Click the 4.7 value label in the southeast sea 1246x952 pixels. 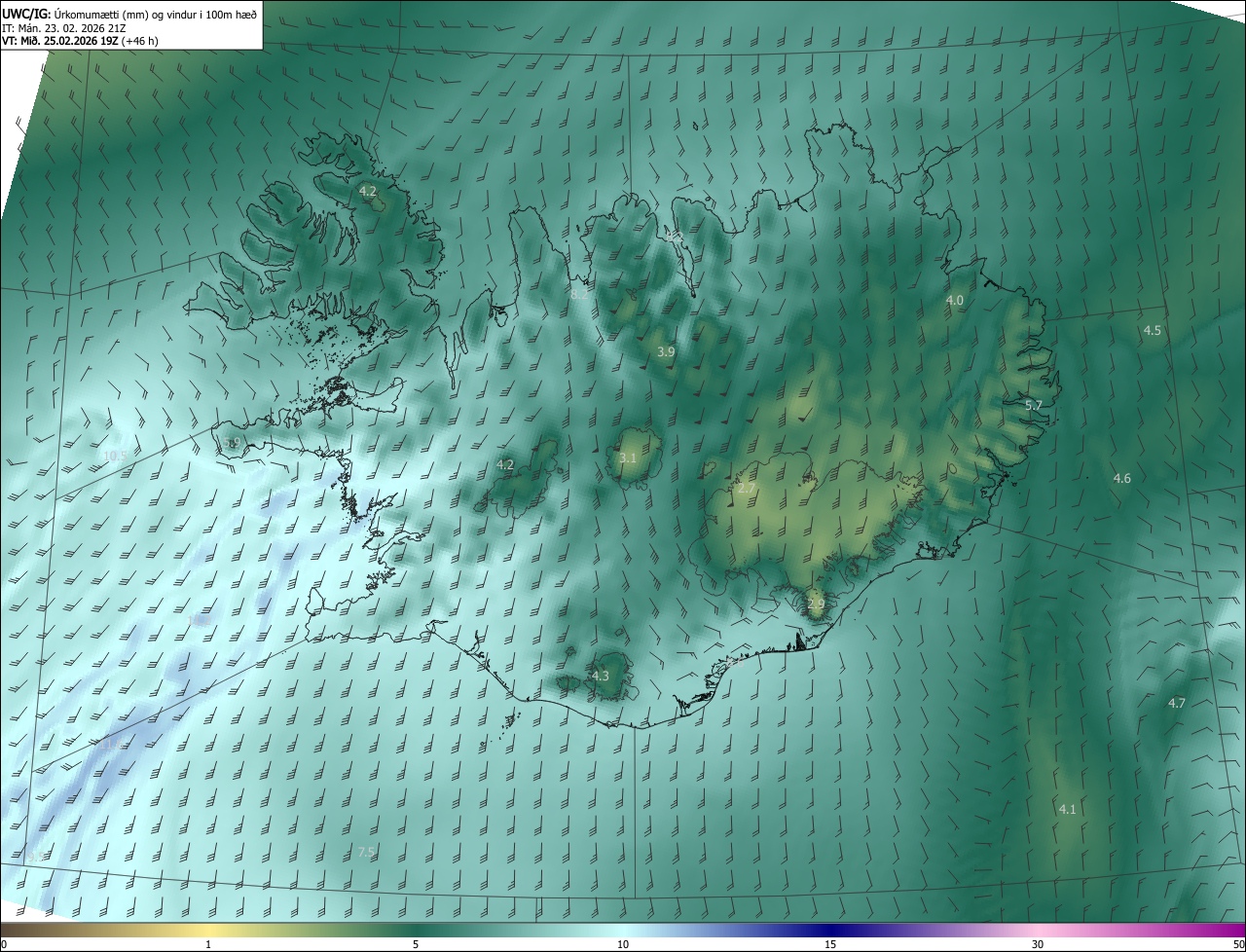(1176, 704)
